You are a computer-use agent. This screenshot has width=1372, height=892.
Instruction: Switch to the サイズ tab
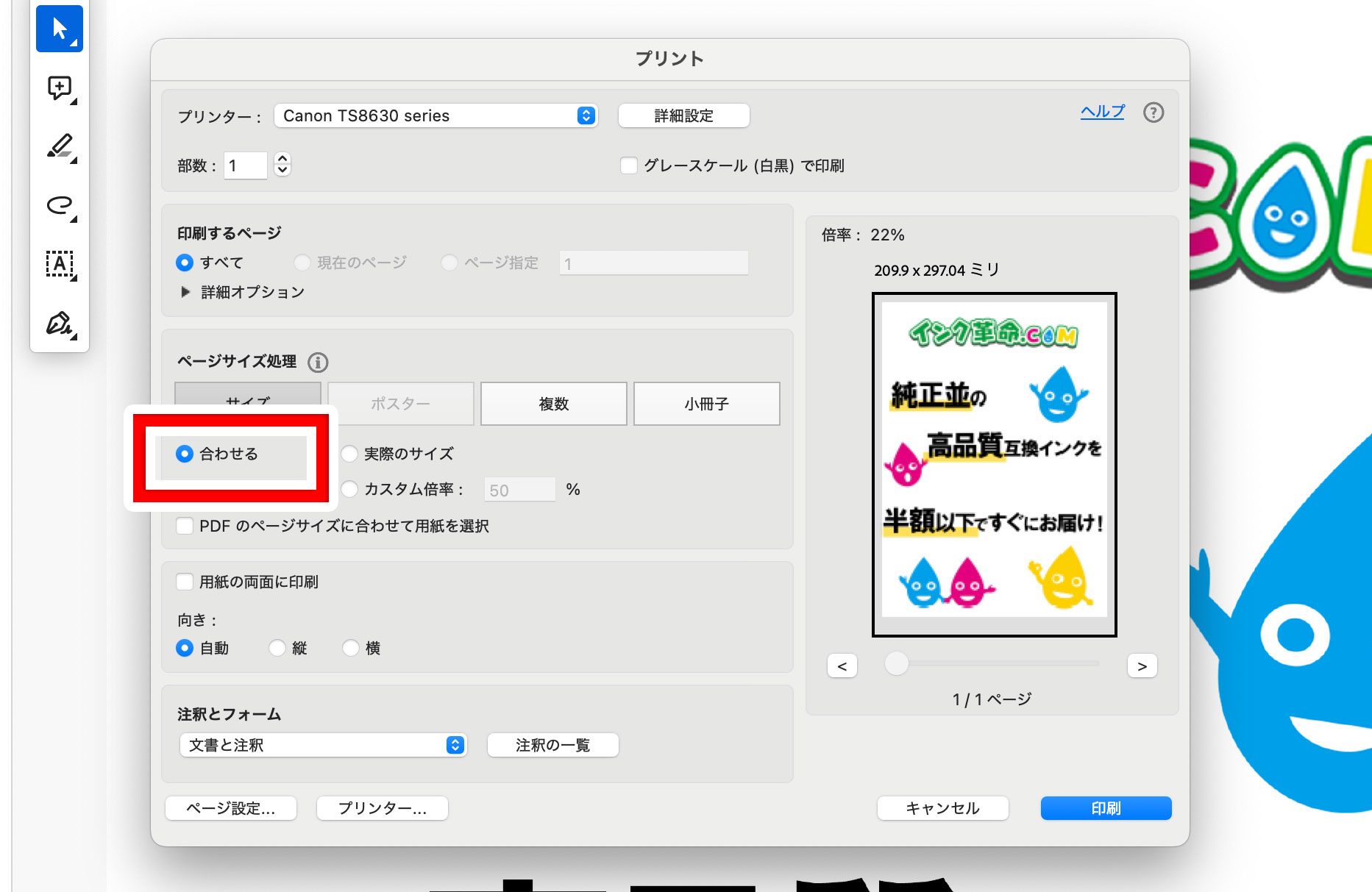point(248,393)
